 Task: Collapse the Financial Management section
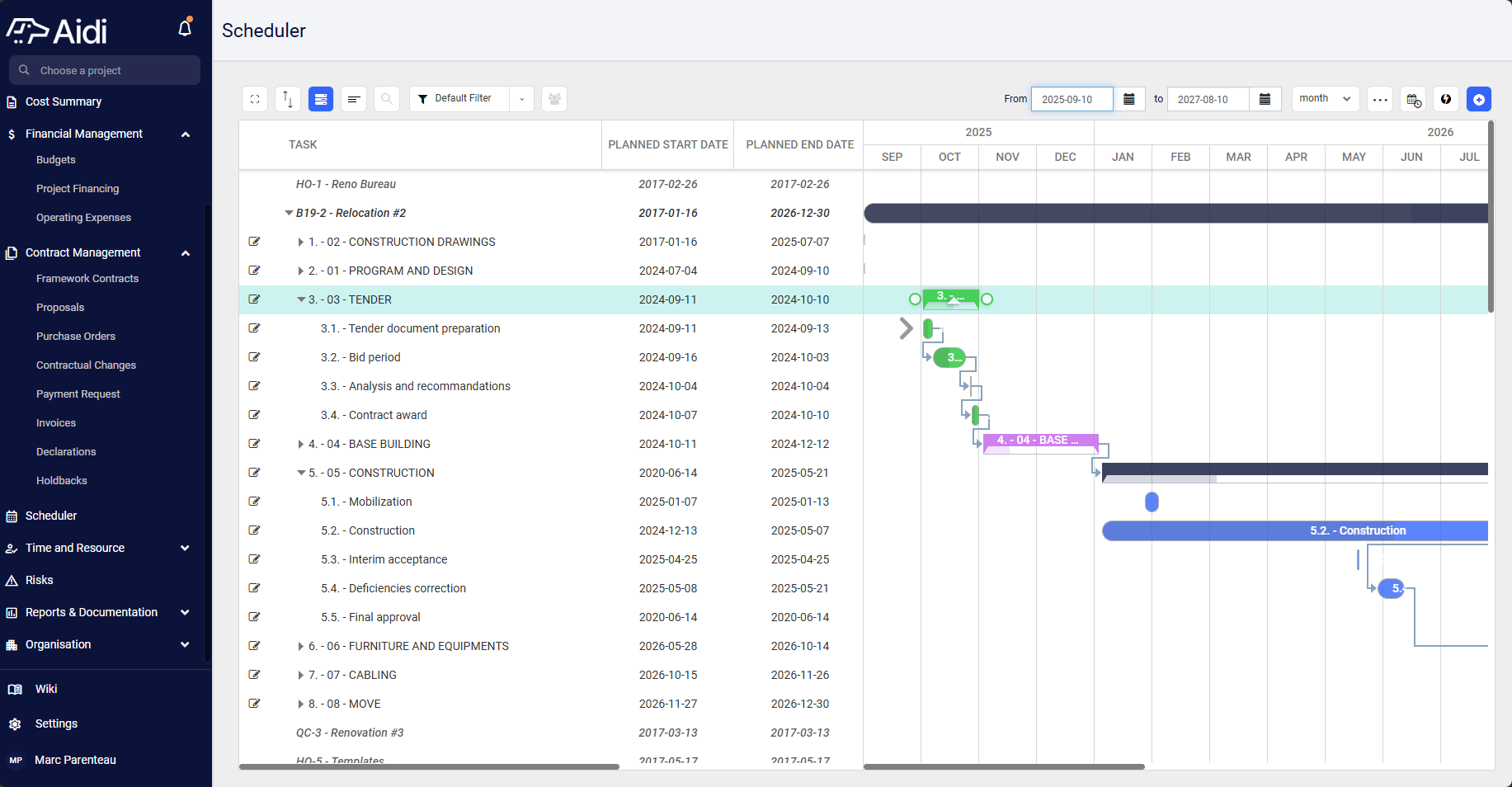coord(186,134)
